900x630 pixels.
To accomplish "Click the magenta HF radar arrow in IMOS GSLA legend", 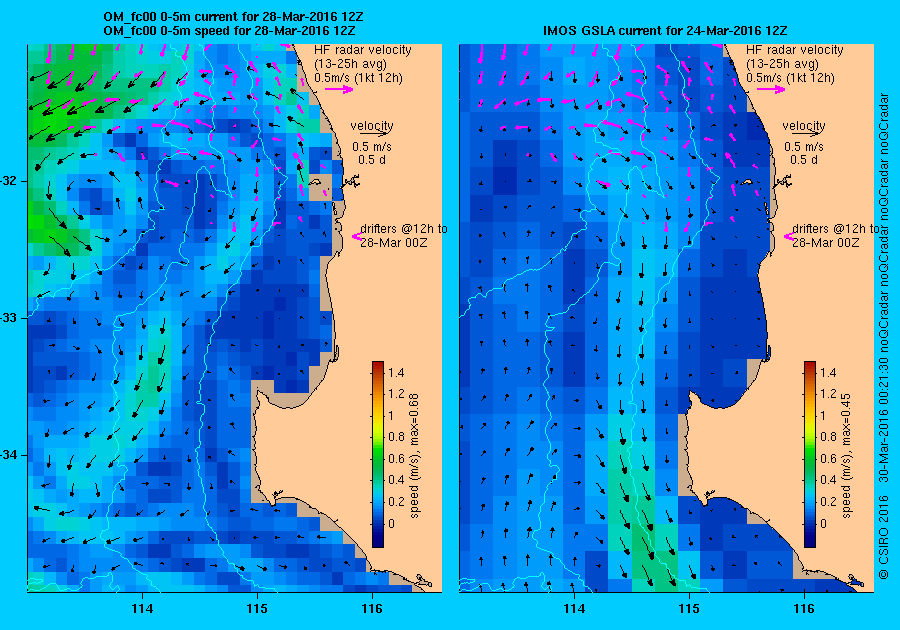I will (x=771, y=89).
